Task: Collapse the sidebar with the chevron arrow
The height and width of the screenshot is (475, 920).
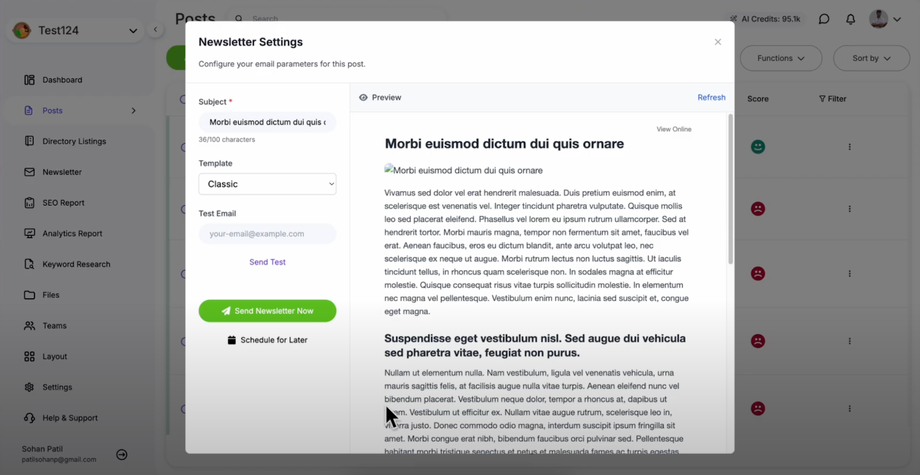Action: [x=155, y=30]
